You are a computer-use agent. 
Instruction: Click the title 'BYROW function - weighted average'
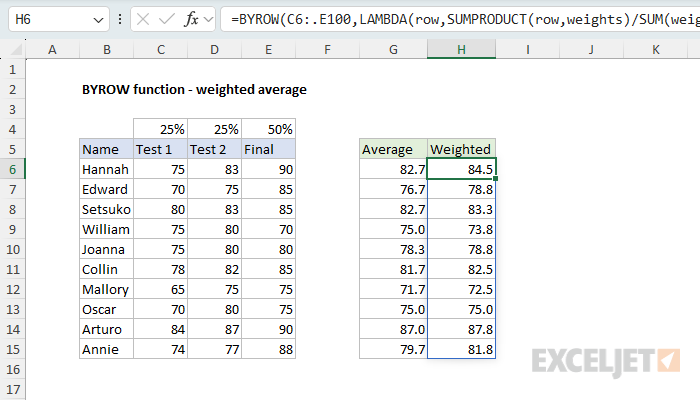[194, 90]
